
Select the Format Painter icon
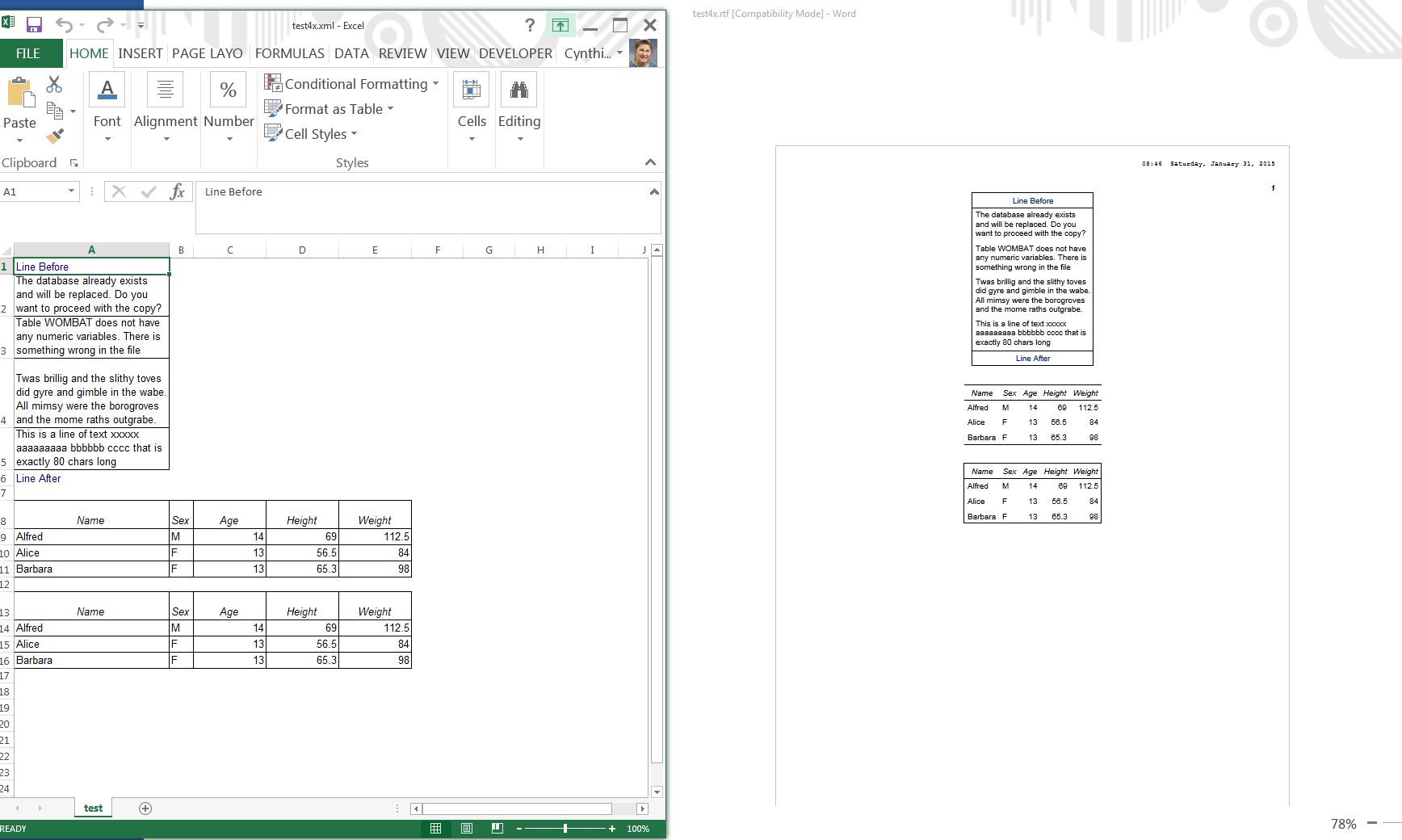pos(54,136)
